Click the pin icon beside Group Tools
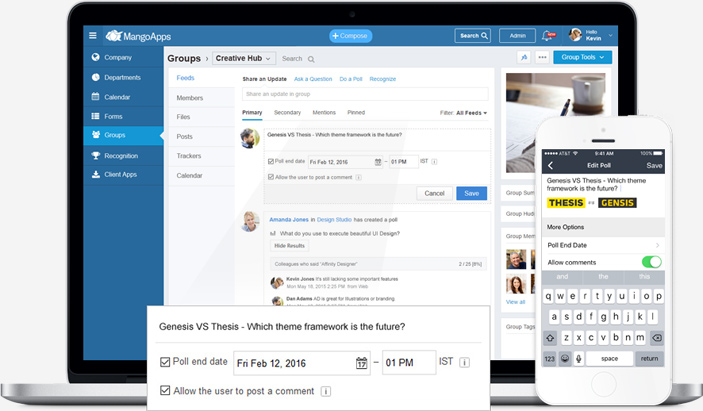The height and width of the screenshot is (411, 703). tap(524, 57)
